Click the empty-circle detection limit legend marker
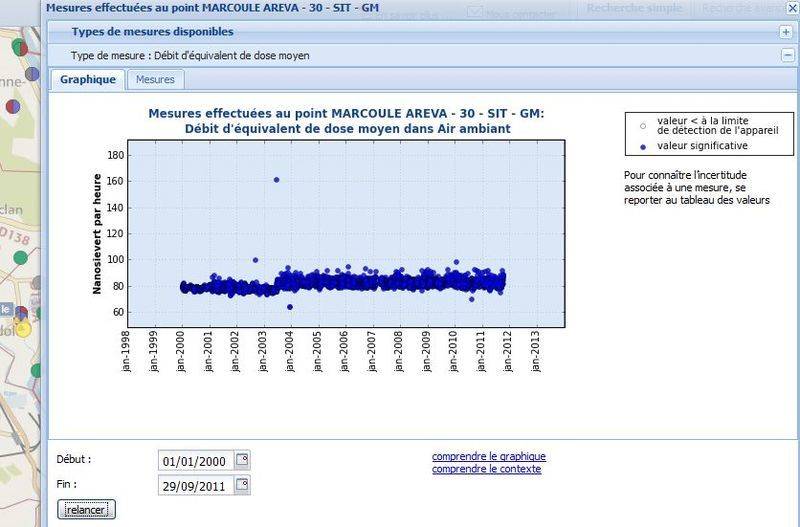This screenshot has width=800, height=527. [x=643, y=125]
